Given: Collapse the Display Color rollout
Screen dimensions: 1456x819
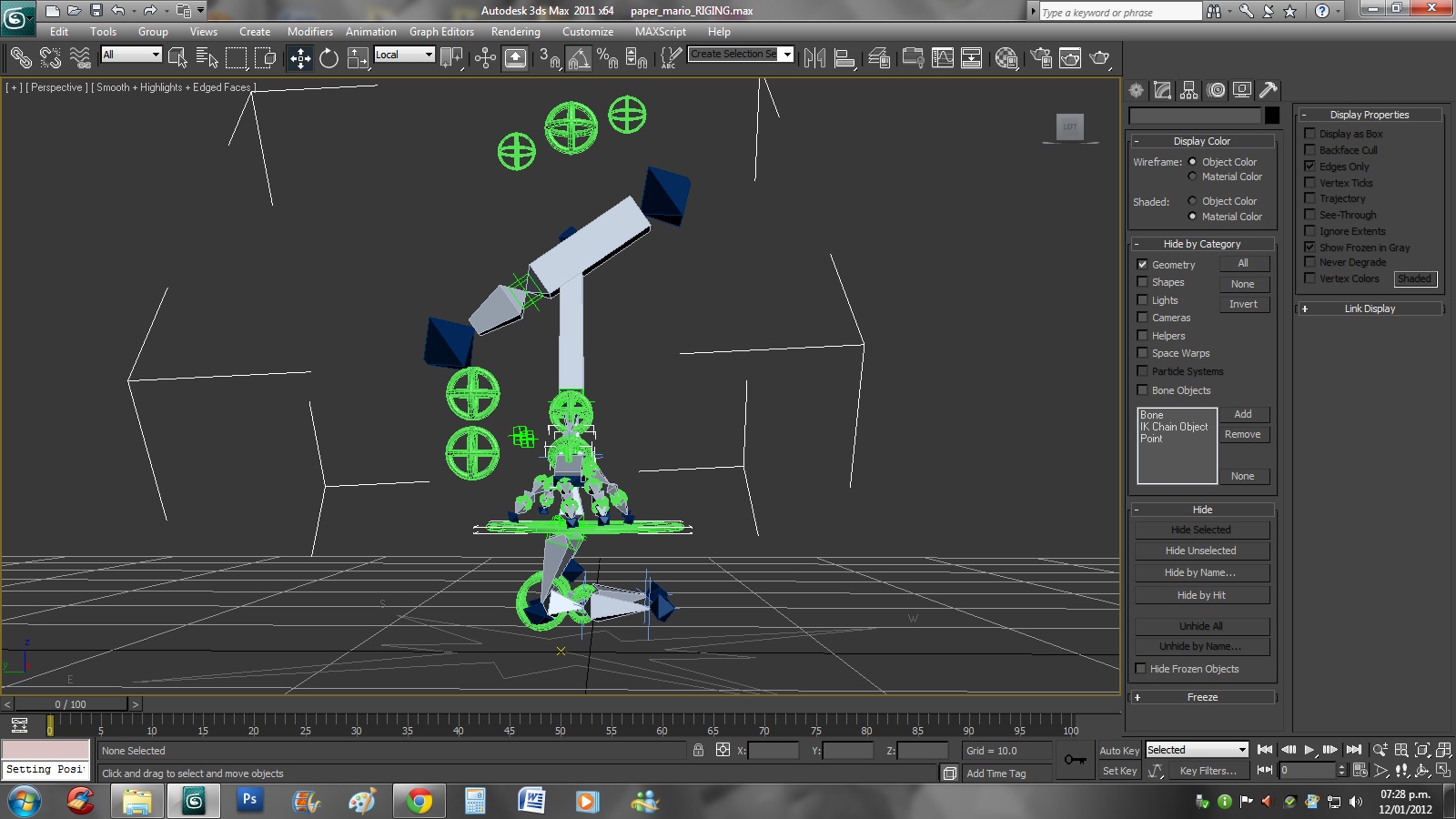Looking at the screenshot, I should click(1201, 141).
